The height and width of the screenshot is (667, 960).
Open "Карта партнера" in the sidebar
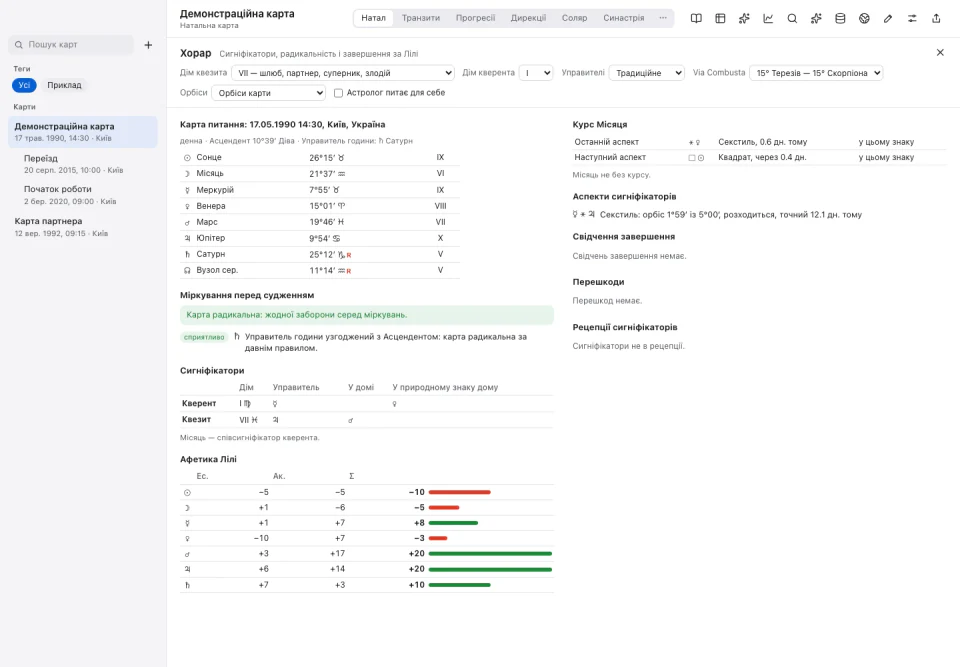point(83,227)
